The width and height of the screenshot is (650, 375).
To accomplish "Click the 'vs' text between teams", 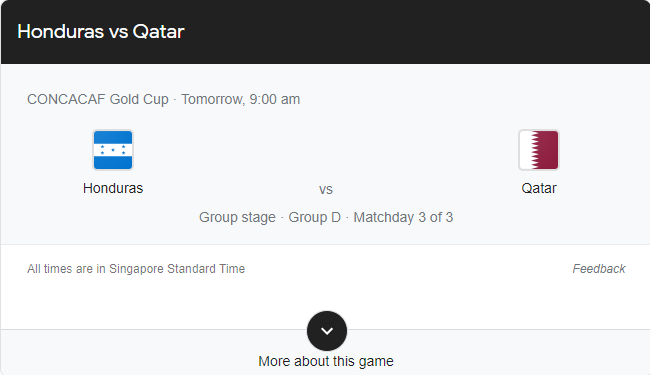I will point(326,190).
